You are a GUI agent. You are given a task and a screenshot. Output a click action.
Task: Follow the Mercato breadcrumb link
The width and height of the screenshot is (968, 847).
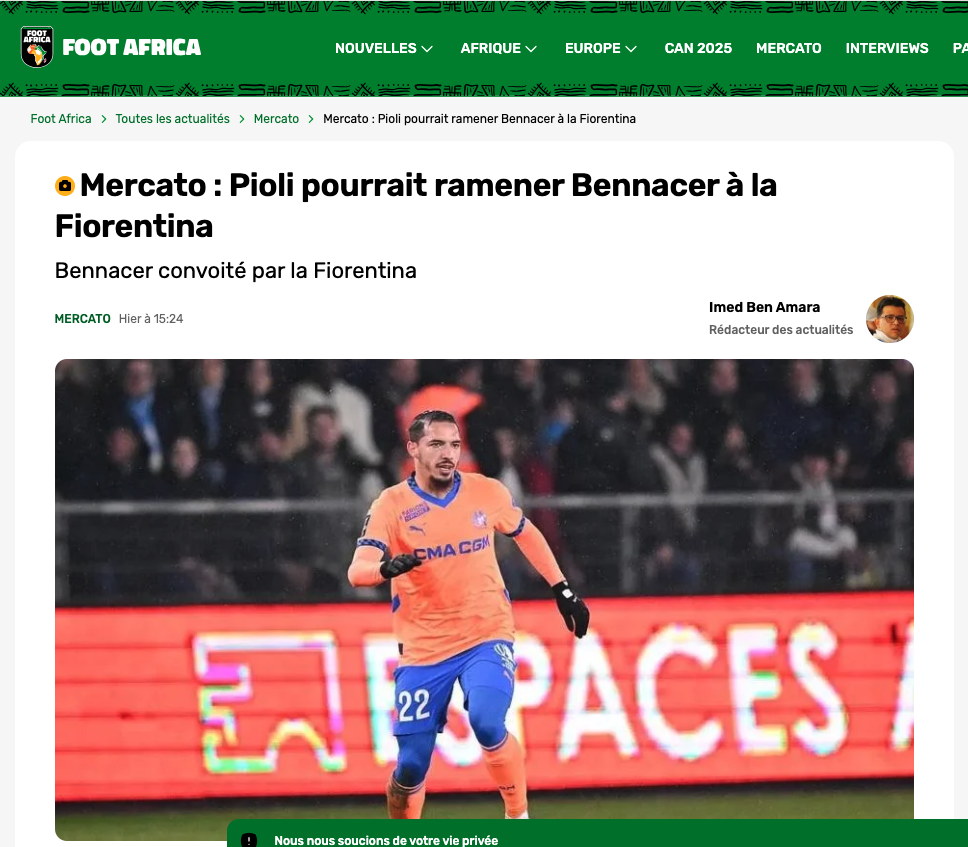[x=276, y=119]
